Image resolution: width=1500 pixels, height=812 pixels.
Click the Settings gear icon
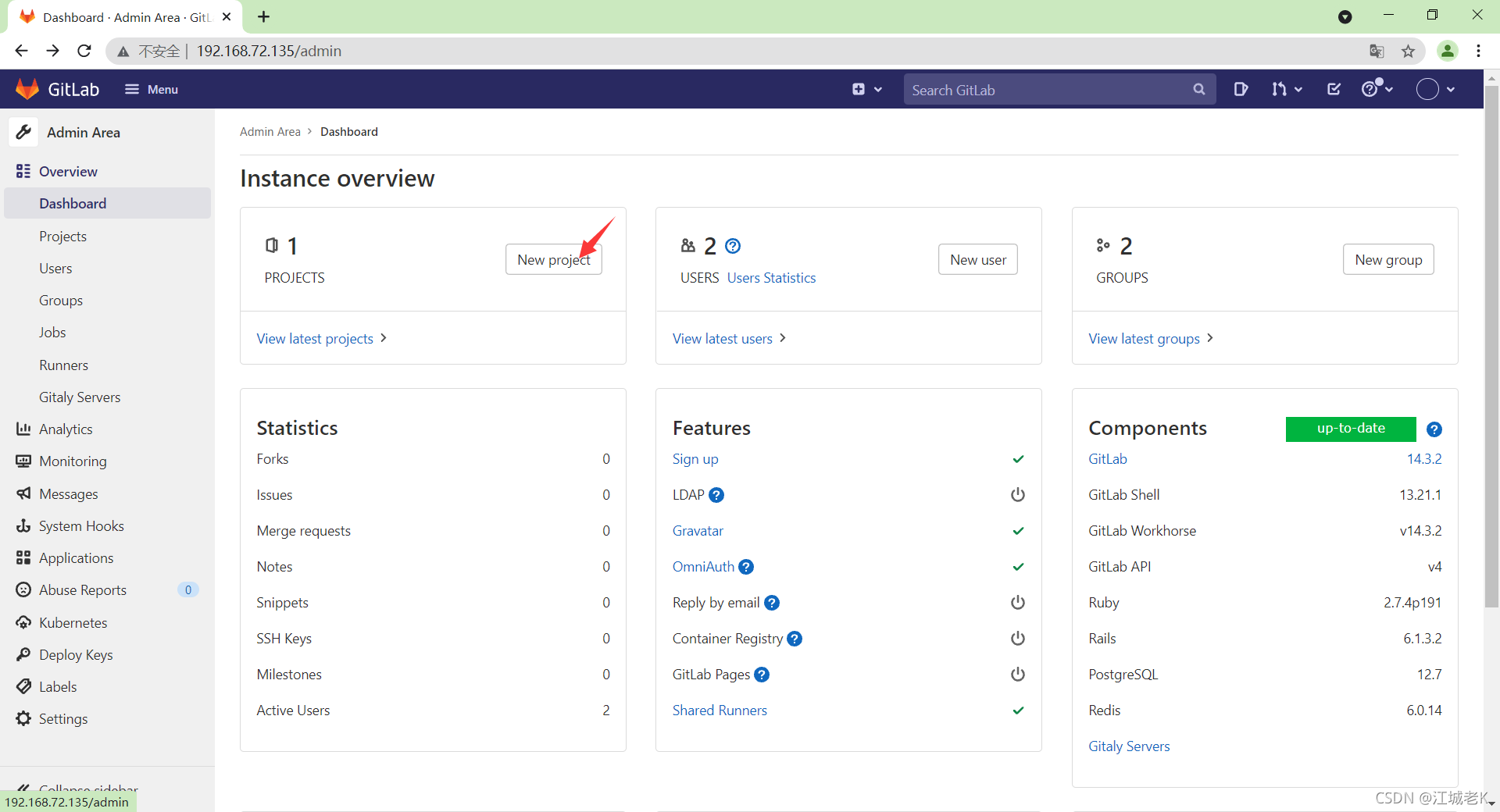[23, 718]
